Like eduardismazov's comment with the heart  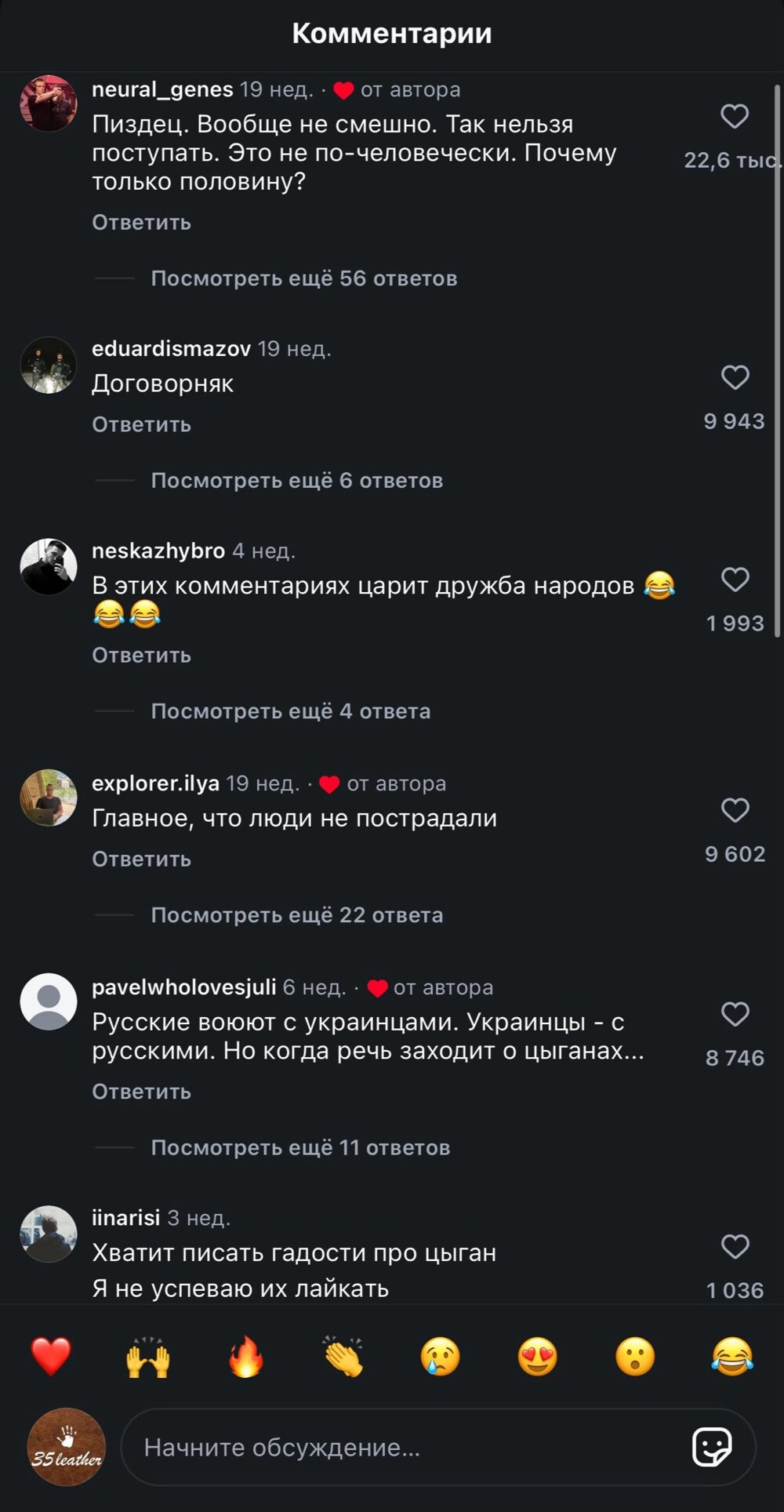[x=735, y=377]
